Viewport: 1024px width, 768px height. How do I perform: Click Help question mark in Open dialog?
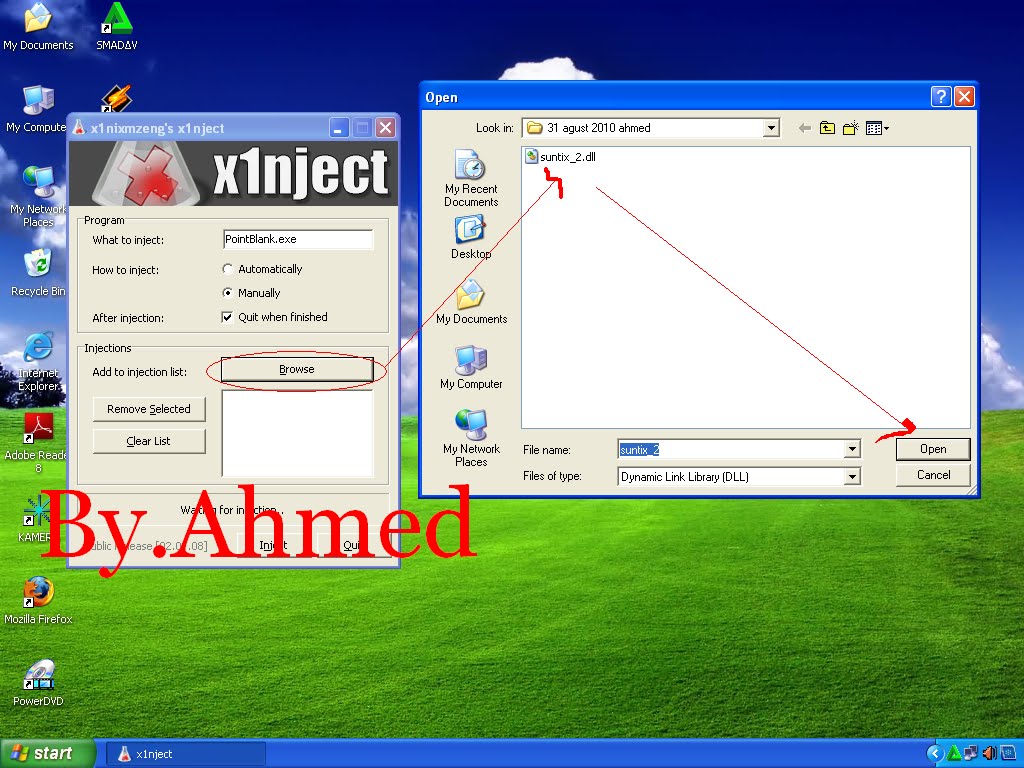coord(940,97)
